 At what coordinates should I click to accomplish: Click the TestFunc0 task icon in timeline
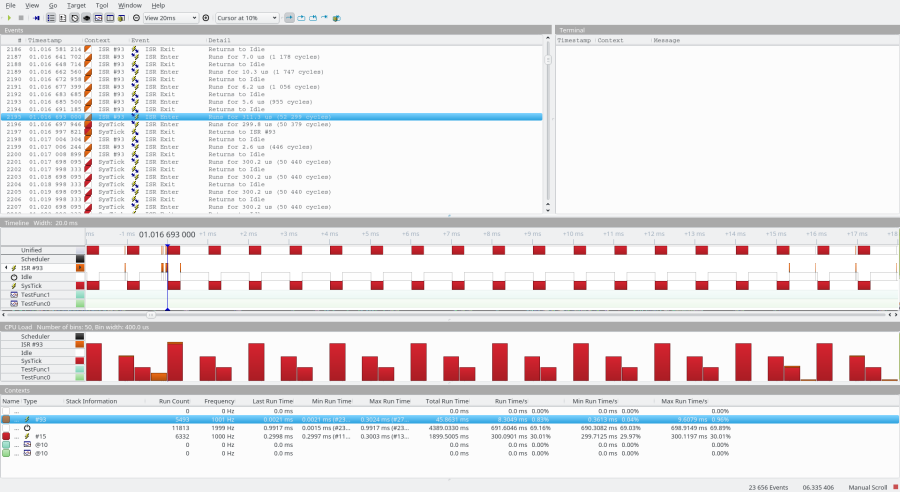(x=14, y=304)
